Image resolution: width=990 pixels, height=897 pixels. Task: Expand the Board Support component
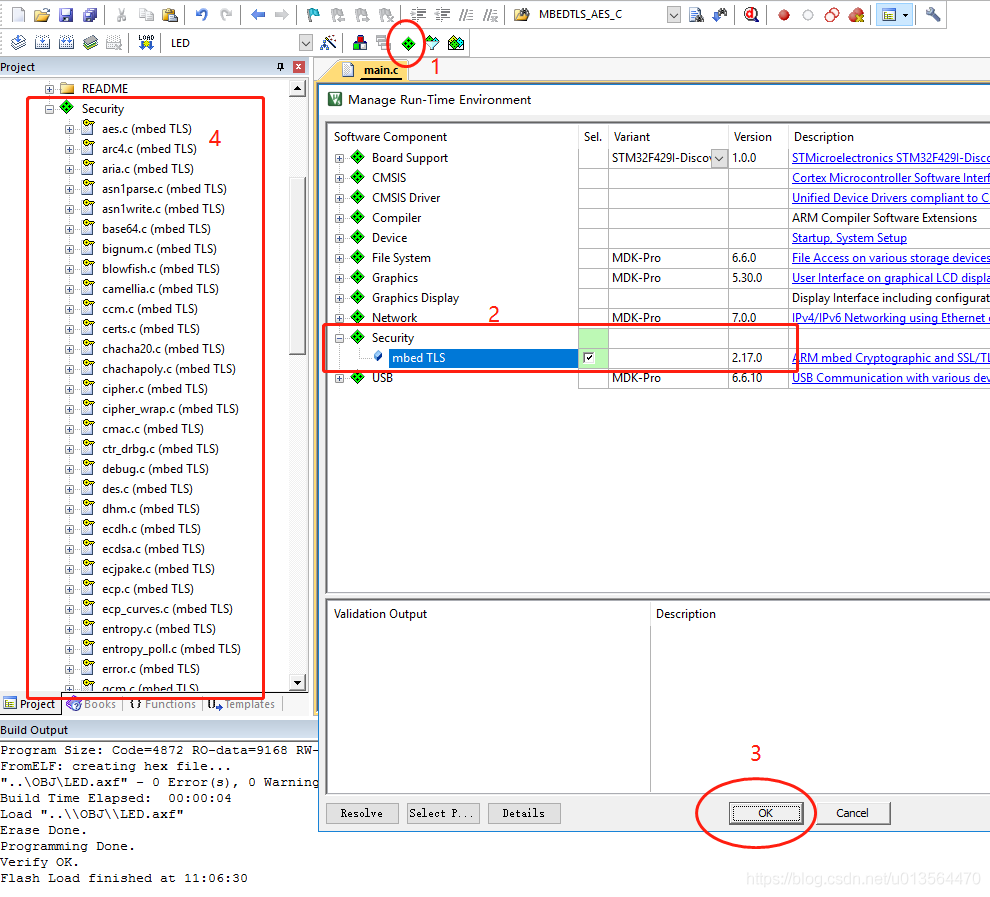[340, 158]
